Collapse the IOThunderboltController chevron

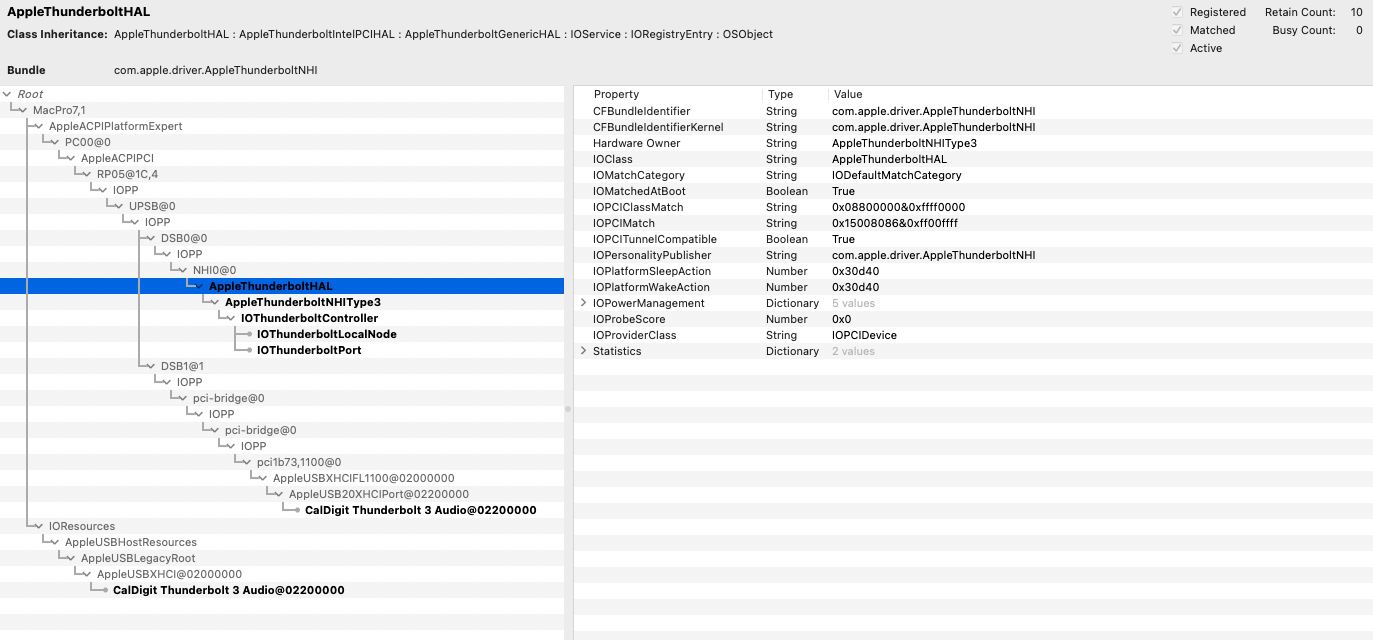[x=230, y=318]
